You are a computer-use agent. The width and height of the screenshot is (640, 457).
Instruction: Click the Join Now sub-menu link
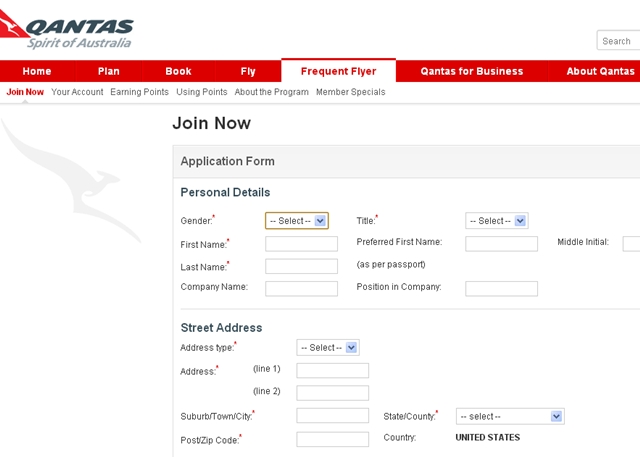[25, 92]
